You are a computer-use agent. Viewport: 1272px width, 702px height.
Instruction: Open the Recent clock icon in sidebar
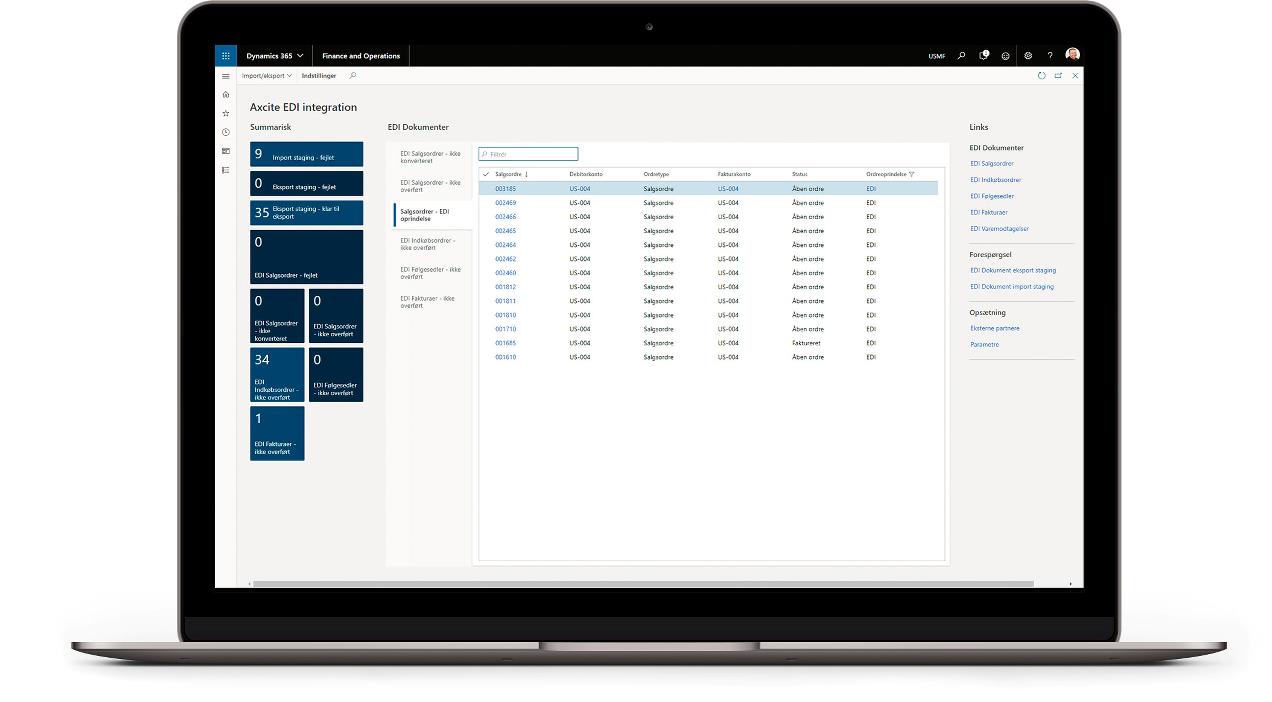click(226, 132)
